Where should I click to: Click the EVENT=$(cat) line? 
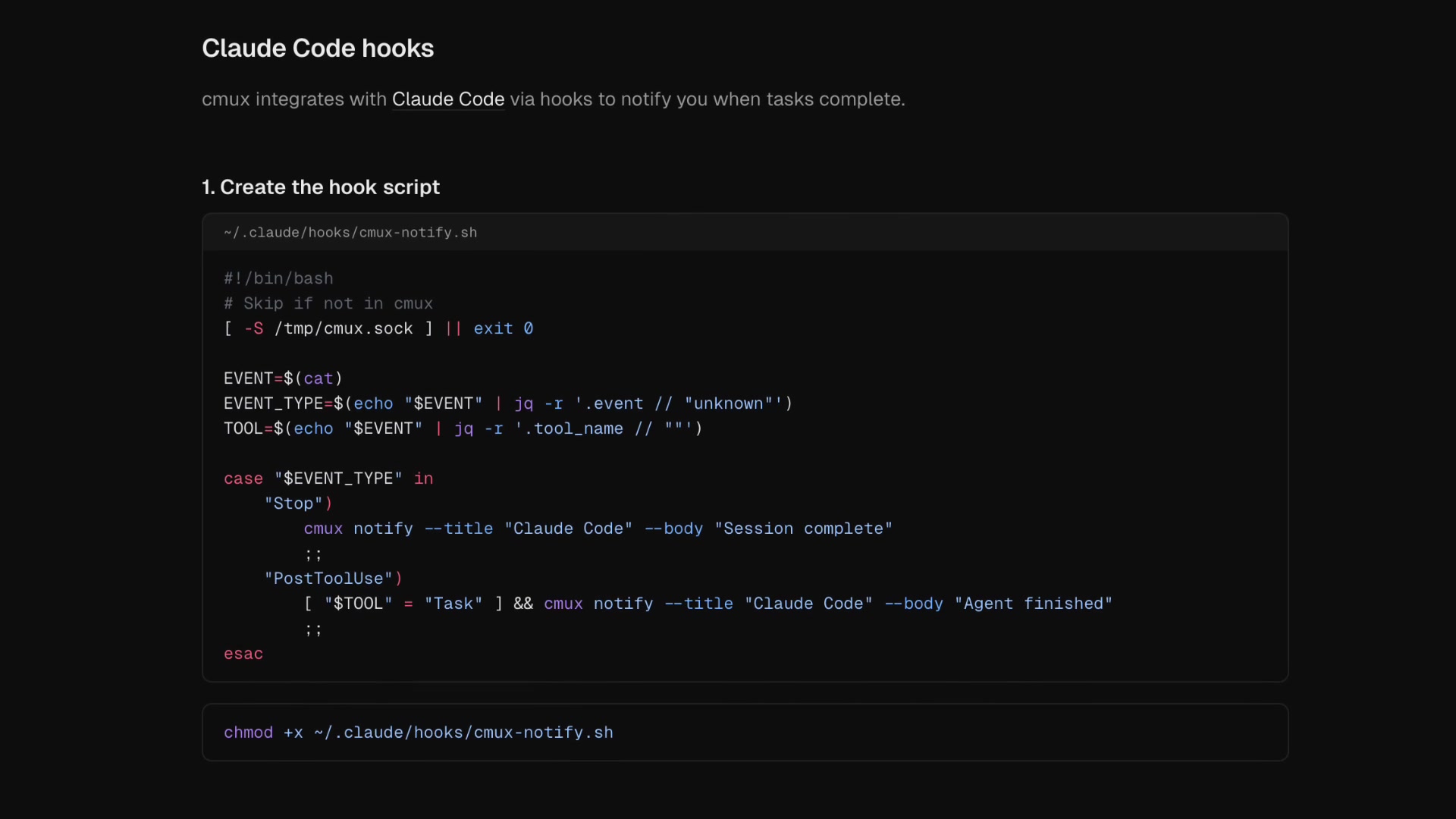[x=282, y=378]
